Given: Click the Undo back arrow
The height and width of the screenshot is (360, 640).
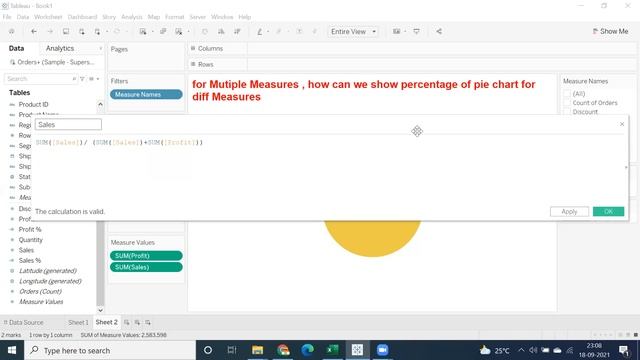Looking at the screenshot, I should (34, 31).
